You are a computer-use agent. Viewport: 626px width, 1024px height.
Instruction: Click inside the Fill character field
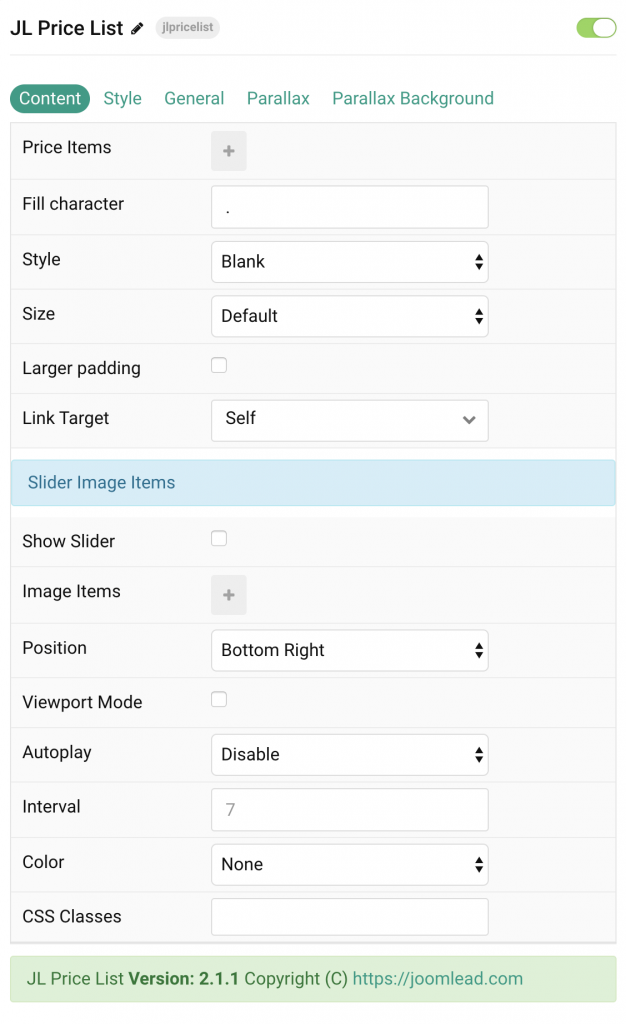(349, 206)
